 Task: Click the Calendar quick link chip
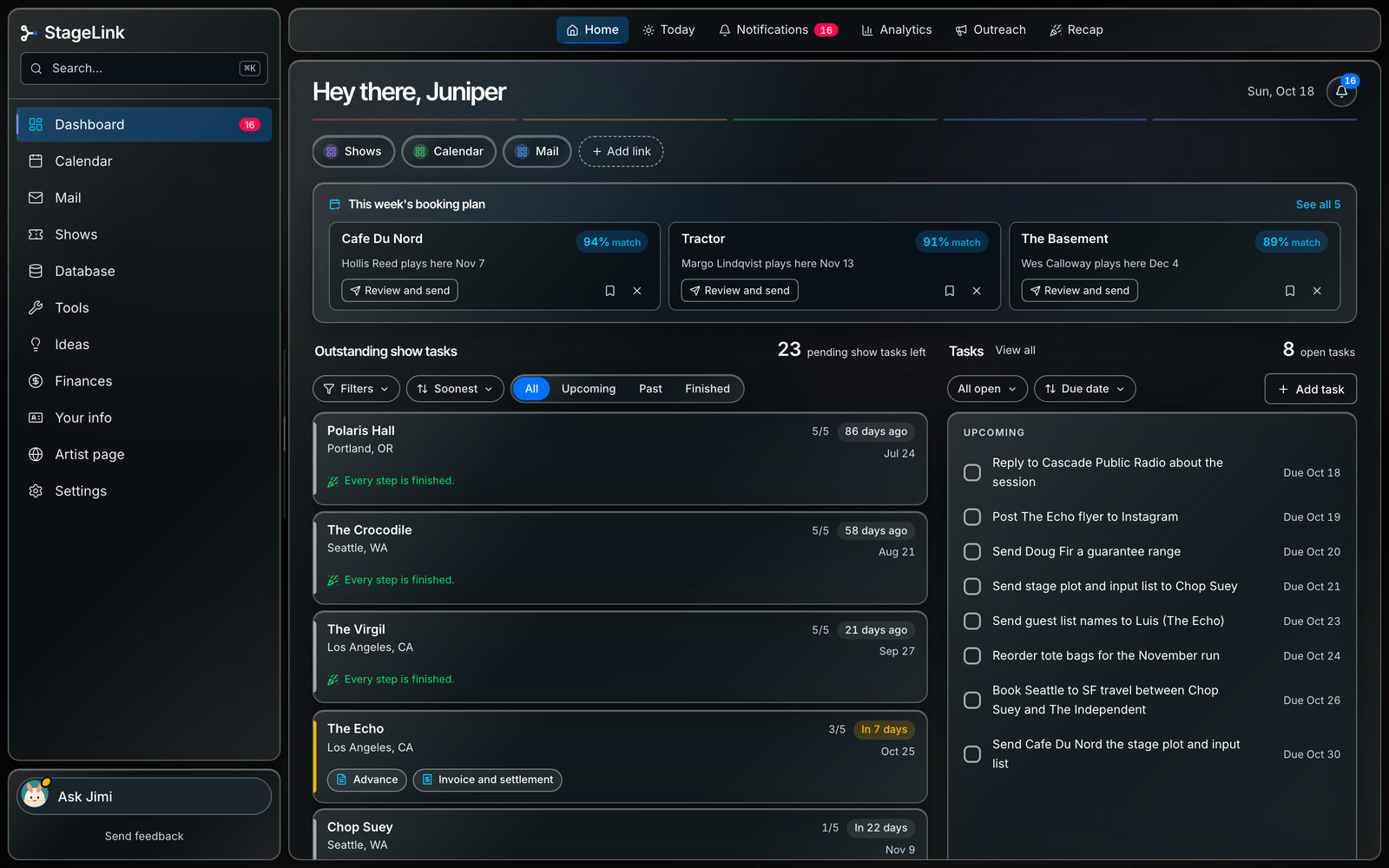pos(449,151)
